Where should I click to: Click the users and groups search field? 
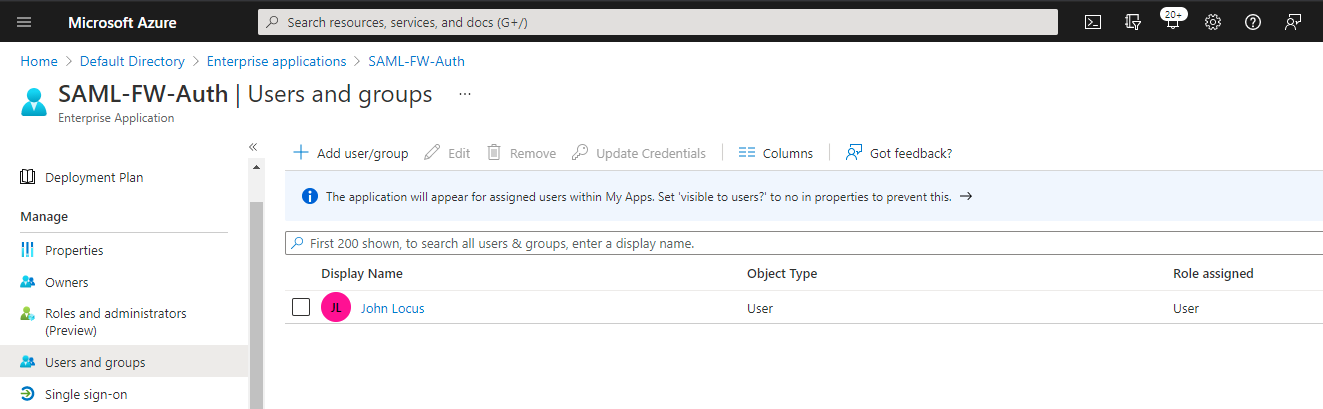(x=800, y=243)
